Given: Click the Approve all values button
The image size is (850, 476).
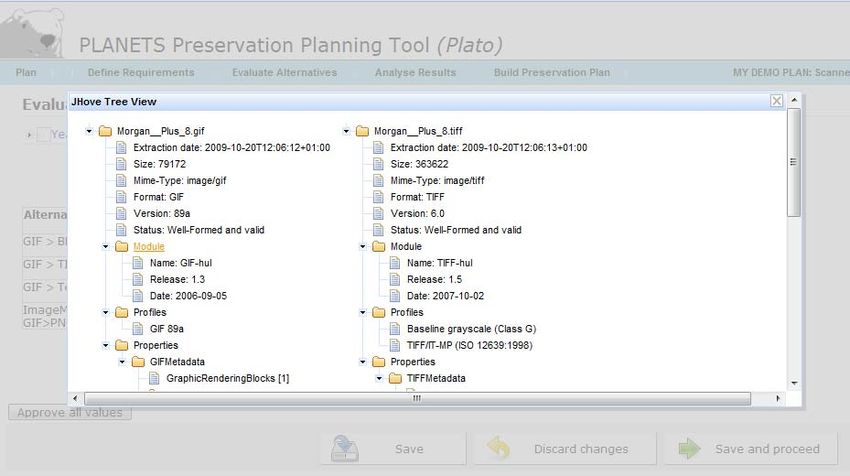Looking at the screenshot, I should pyautogui.click(x=70, y=413).
